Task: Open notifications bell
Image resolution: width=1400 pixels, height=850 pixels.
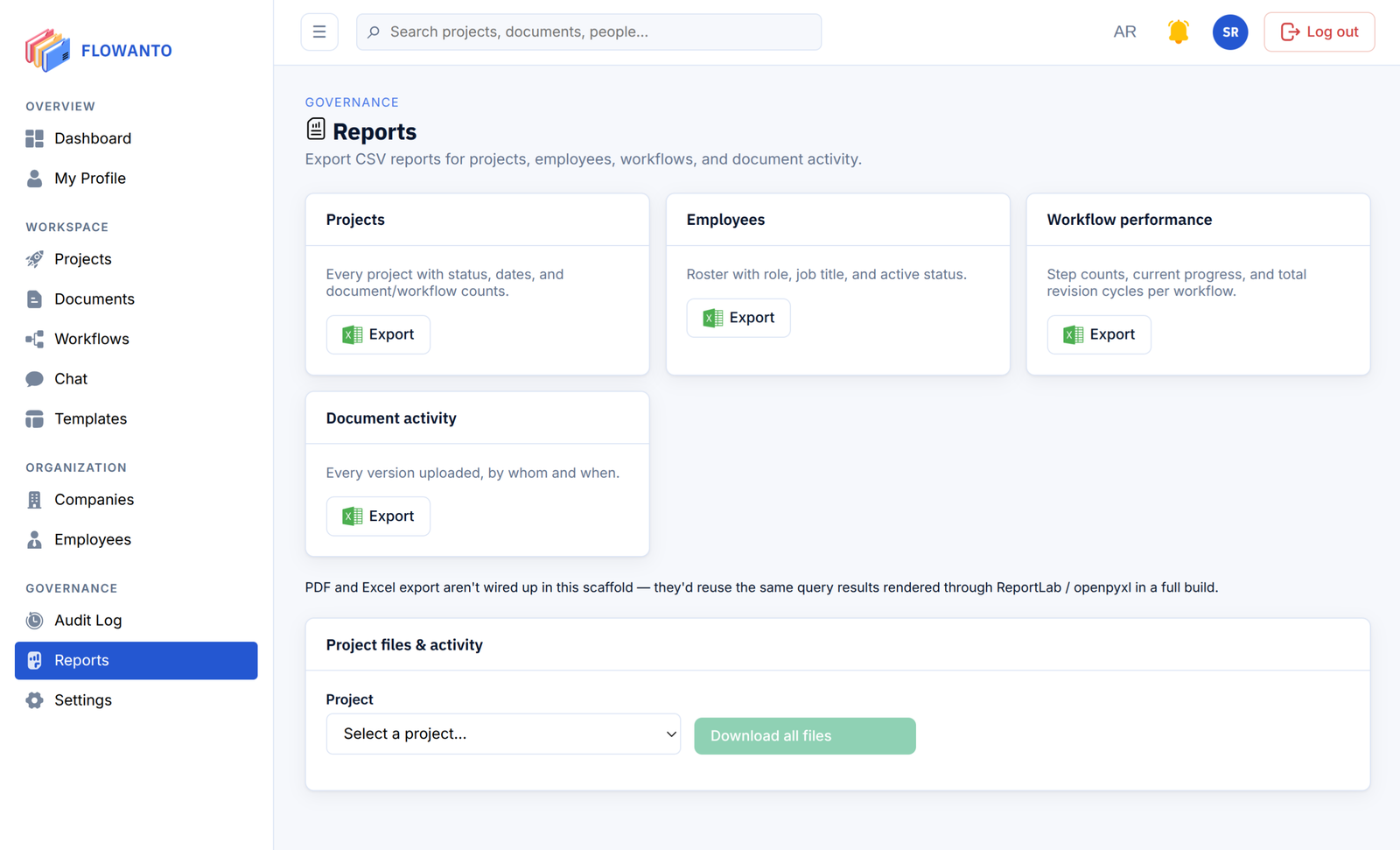Action: (x=1178, y=32)
